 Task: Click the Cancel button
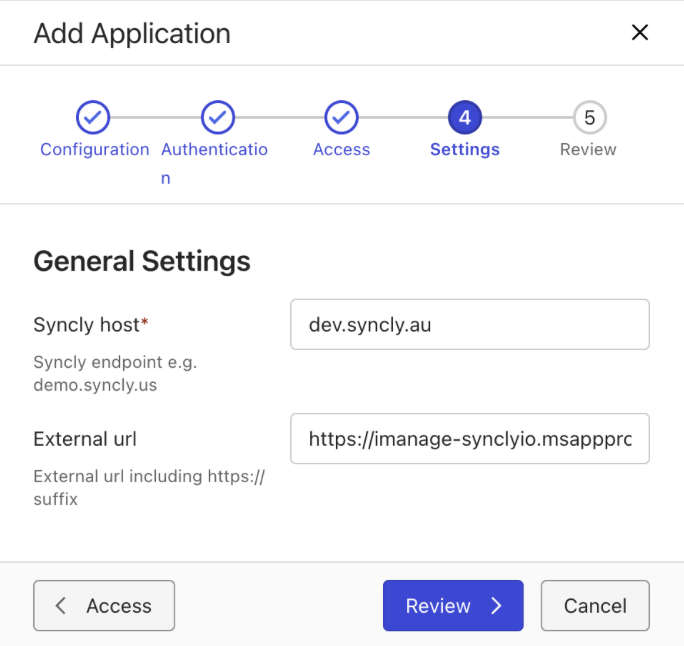point(595,605)
